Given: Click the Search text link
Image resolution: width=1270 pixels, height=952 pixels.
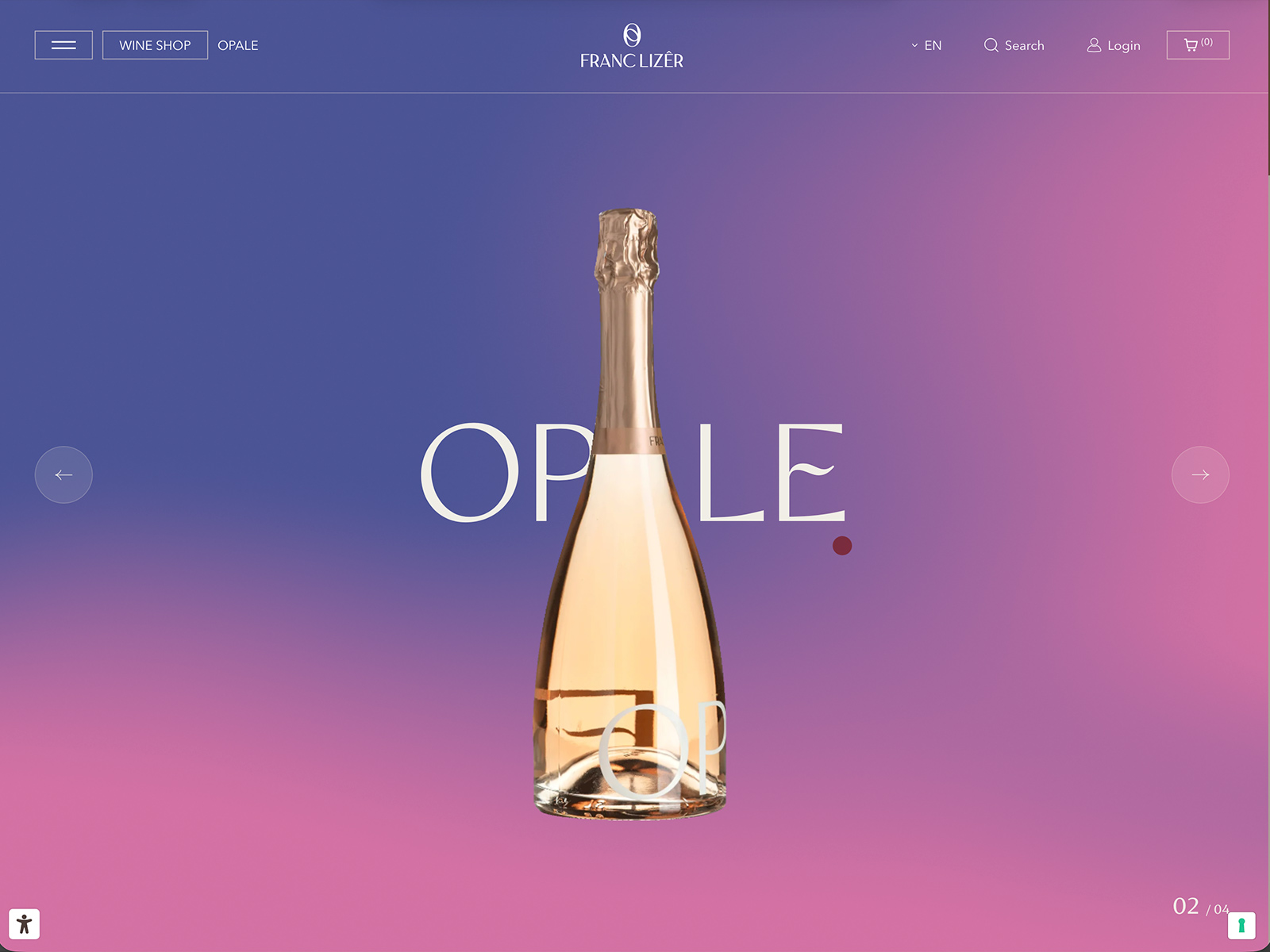Looking at the screenshot, I should (1025, 45).
